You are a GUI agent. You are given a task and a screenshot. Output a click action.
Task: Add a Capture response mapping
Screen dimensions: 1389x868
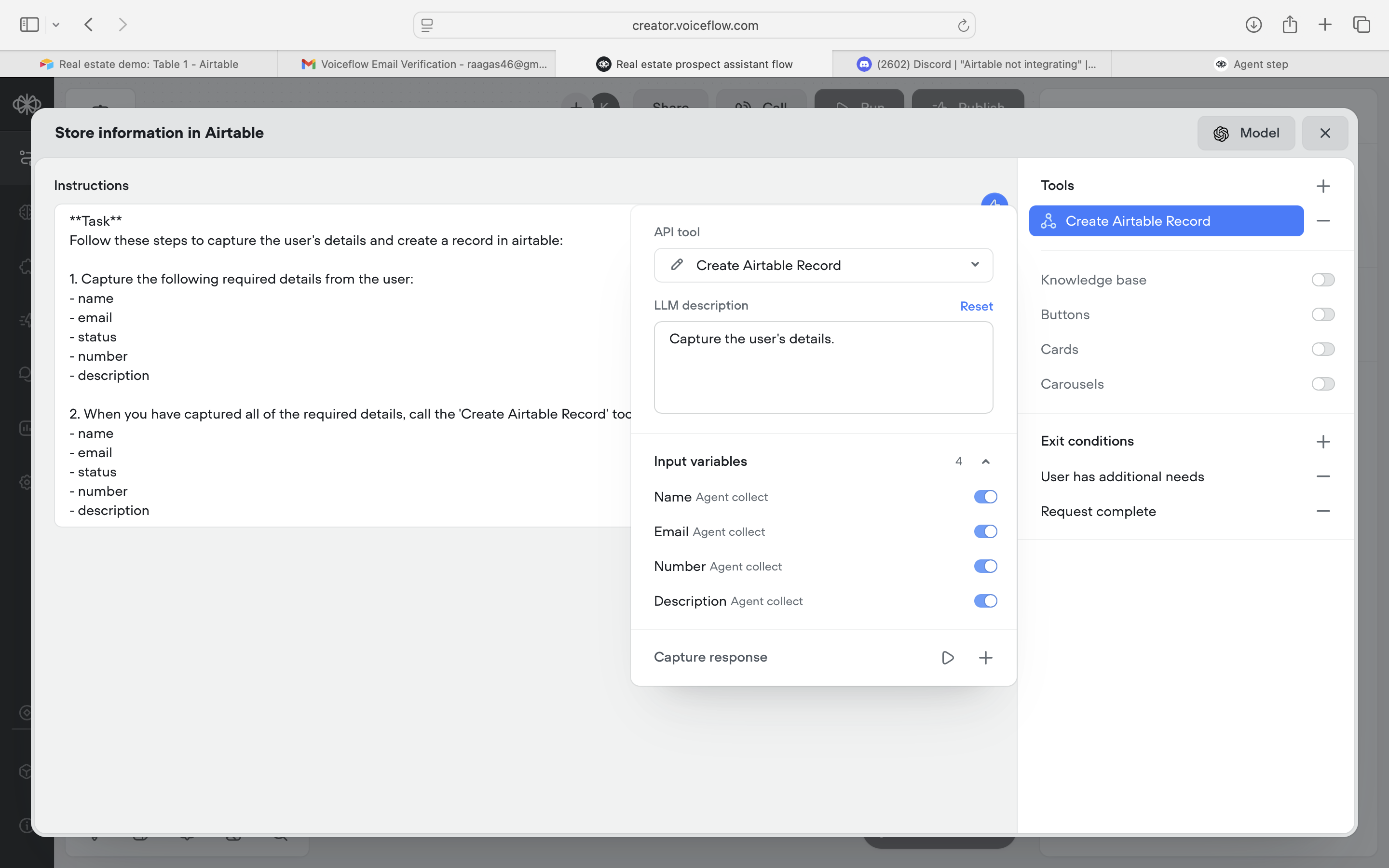(985, 657)
